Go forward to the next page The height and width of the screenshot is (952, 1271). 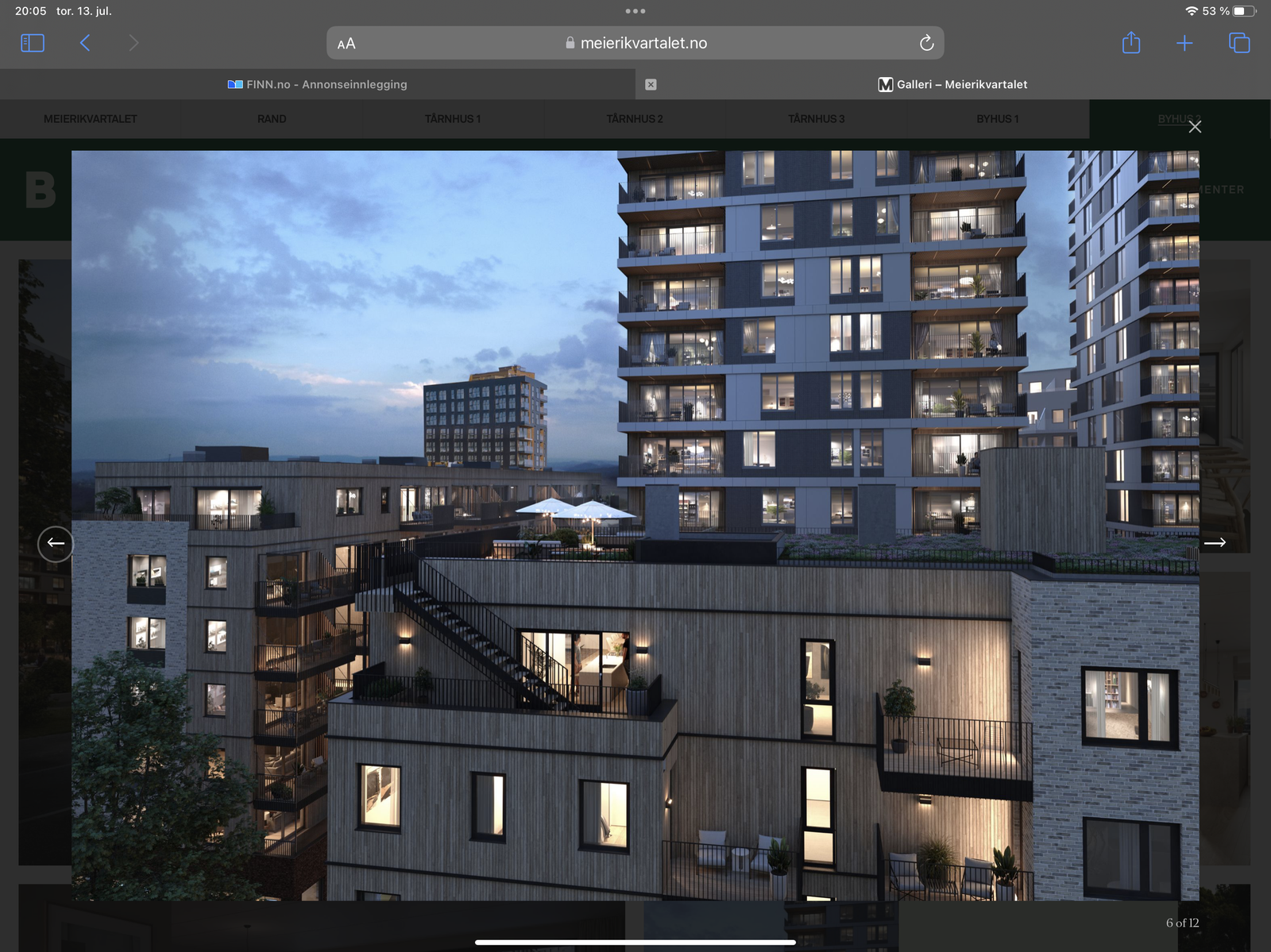pos(133,43)
